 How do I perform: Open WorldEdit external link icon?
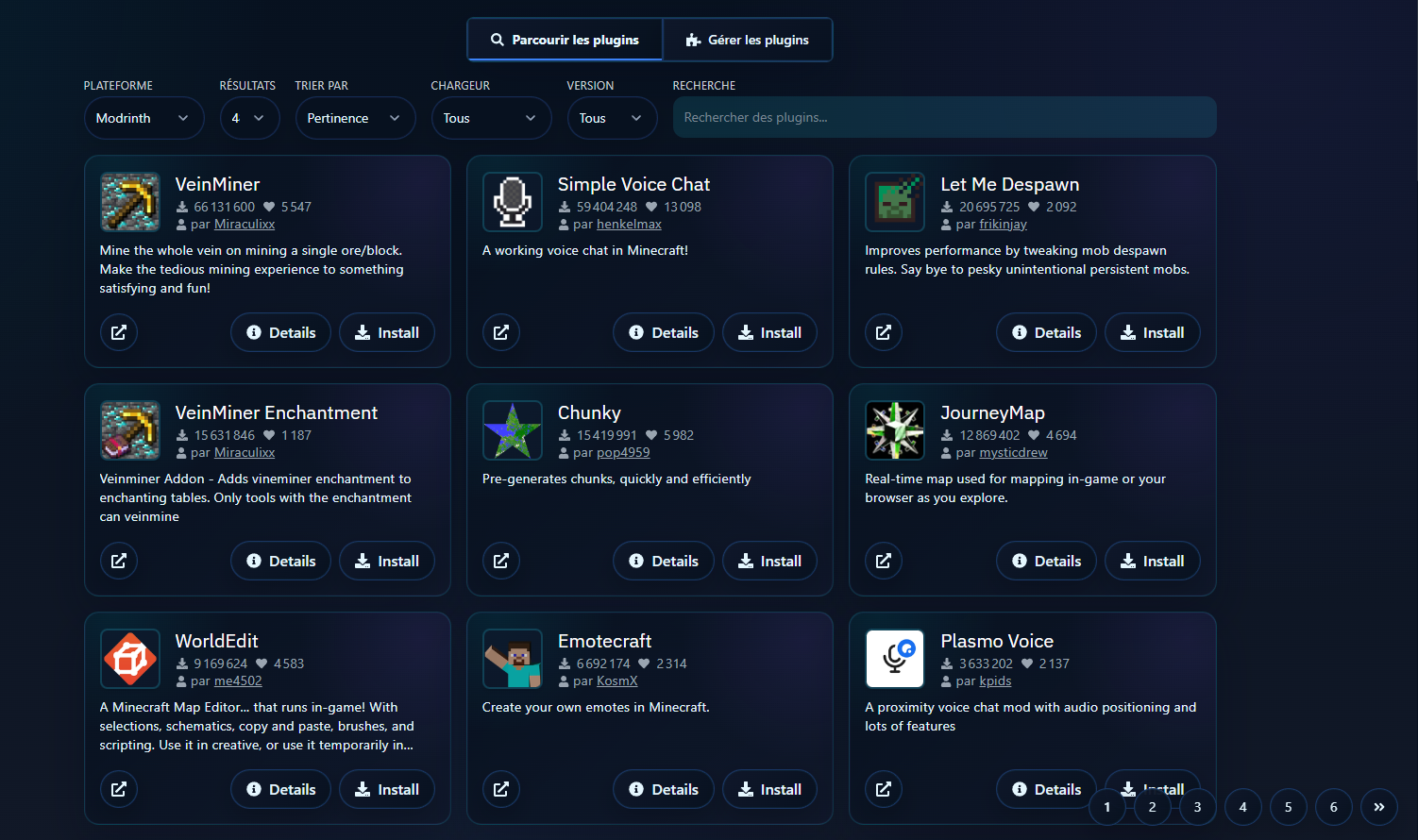(x=119, y=789)
